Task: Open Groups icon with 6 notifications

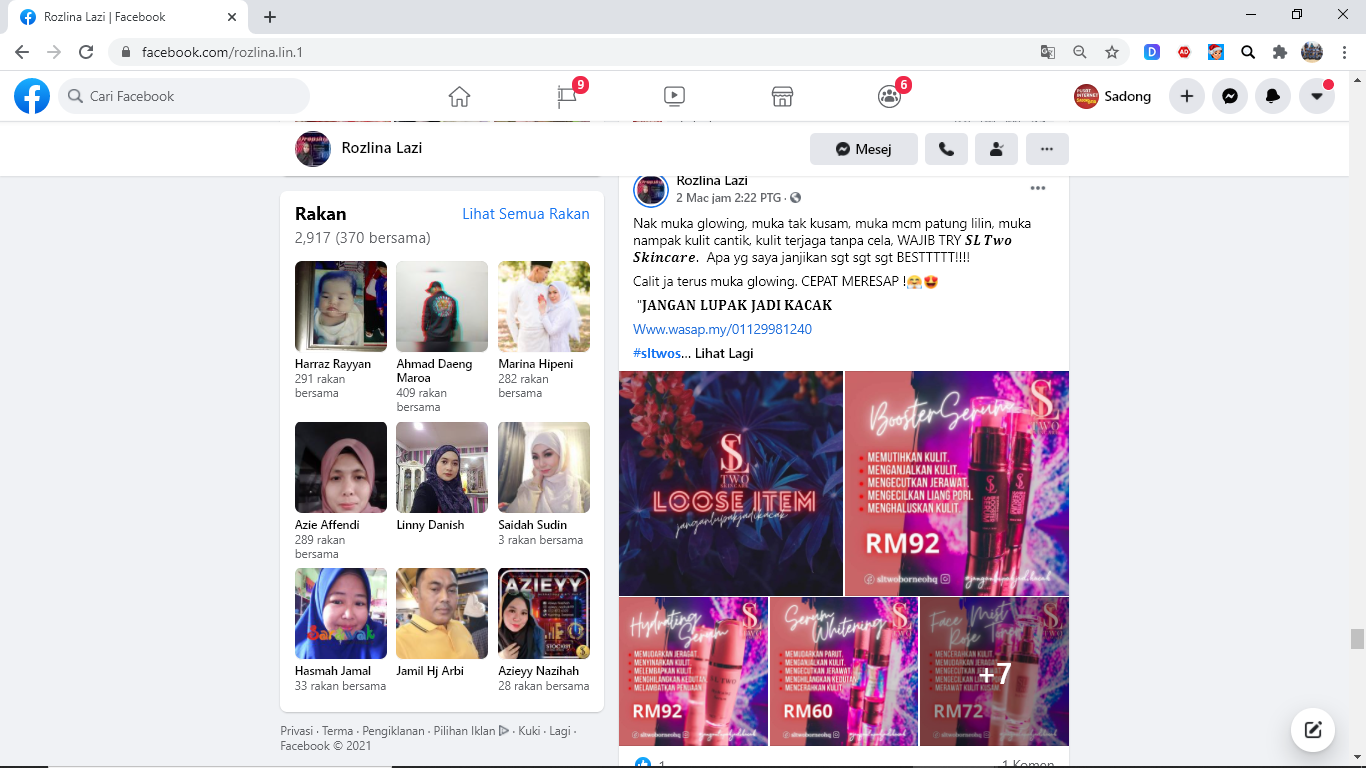Action: pos(889,96)
